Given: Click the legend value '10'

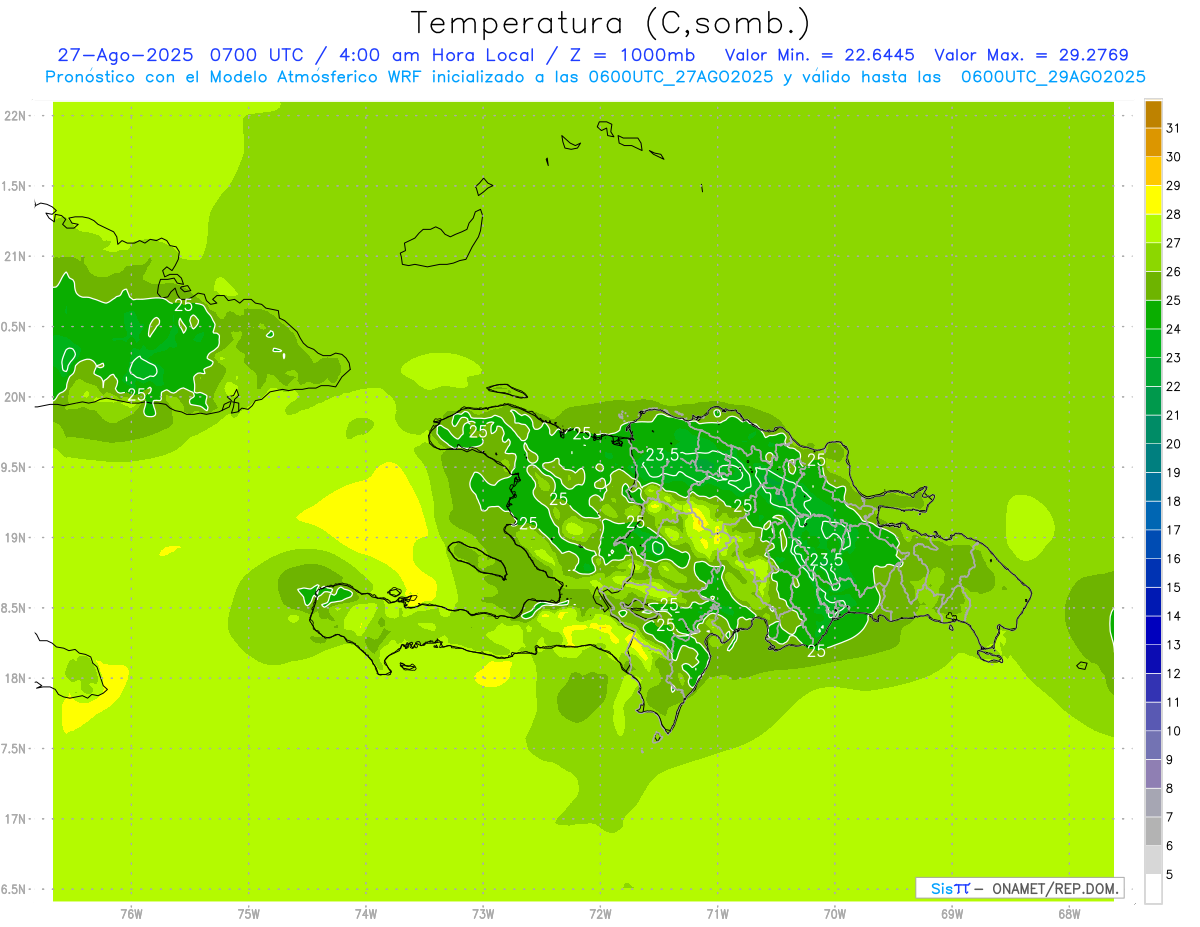Looking at the screenshot, I should (x=1174, y=731).
